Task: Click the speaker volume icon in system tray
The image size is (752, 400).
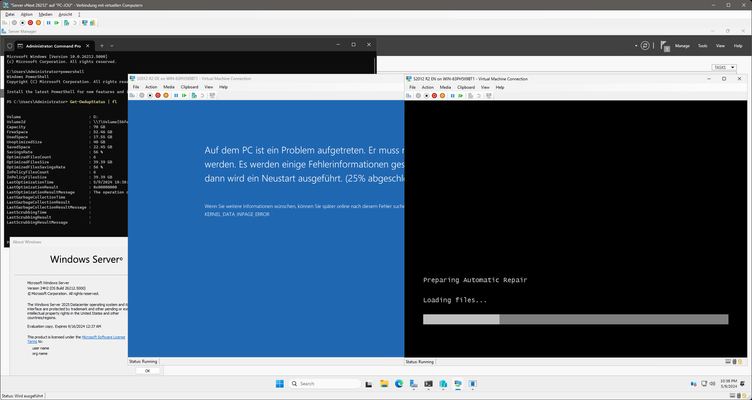Action: coord(712,384)
